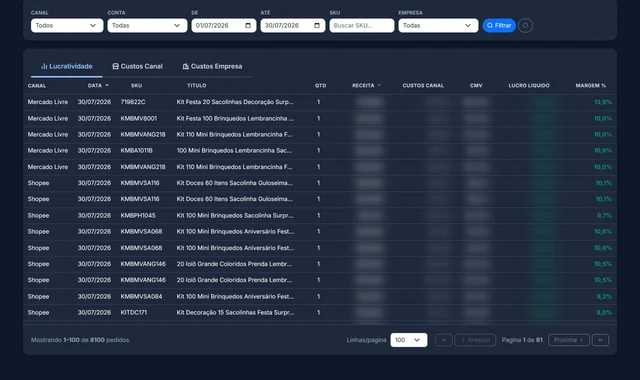
Task: Go to the first page using pagination icon
Action: click(444, 340)
